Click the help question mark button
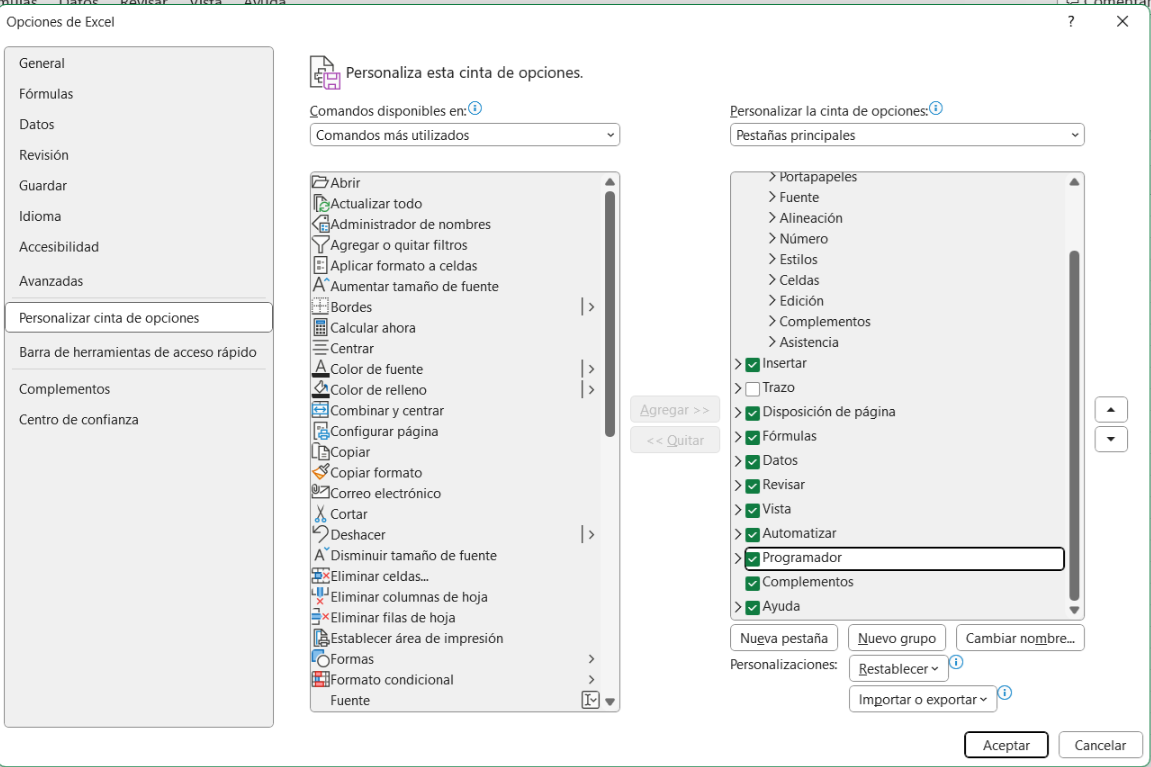Viewport: 1151px width, 767px height. (x=1071, y=21)
